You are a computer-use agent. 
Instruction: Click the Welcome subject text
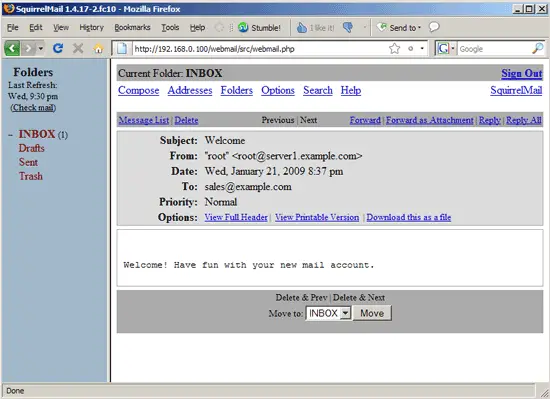(x=225, y=140)
